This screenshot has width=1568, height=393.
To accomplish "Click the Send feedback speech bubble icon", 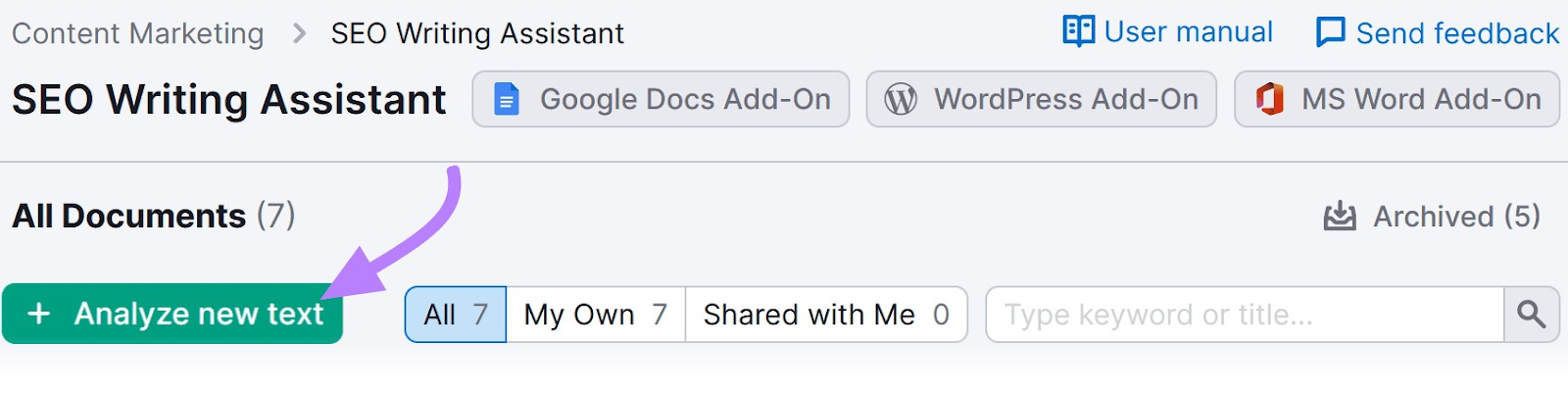I will pyautogui.click(x=1330, y=32).
